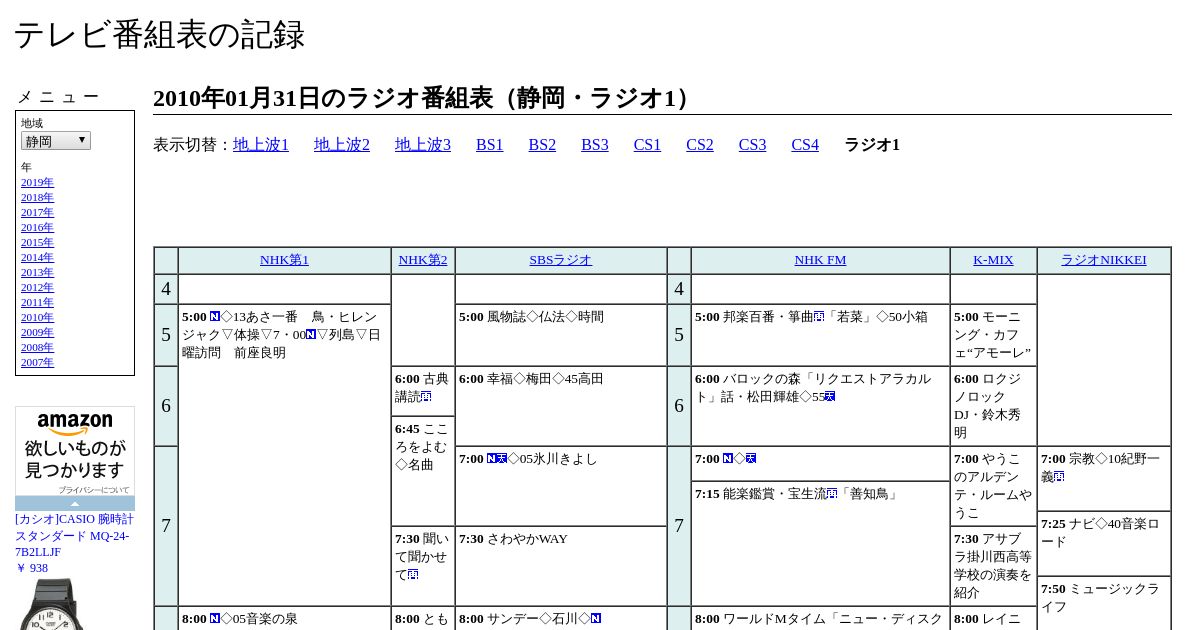Image resolution: width=1200 pixels, height=630 pixels.
Task: Click the 7:30 アサブラ program cell
Action: point(993,566)
